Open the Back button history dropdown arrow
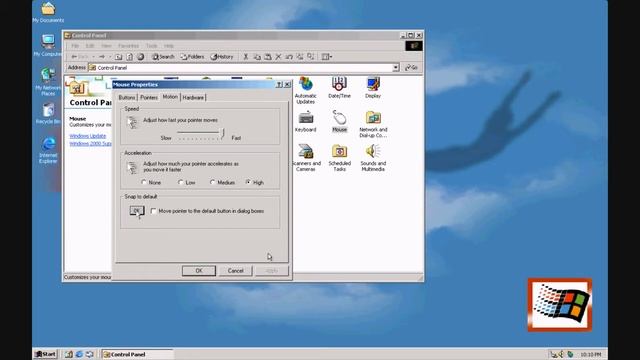The height and width of the screenshot is (360, 640). (x=93, y=57)
